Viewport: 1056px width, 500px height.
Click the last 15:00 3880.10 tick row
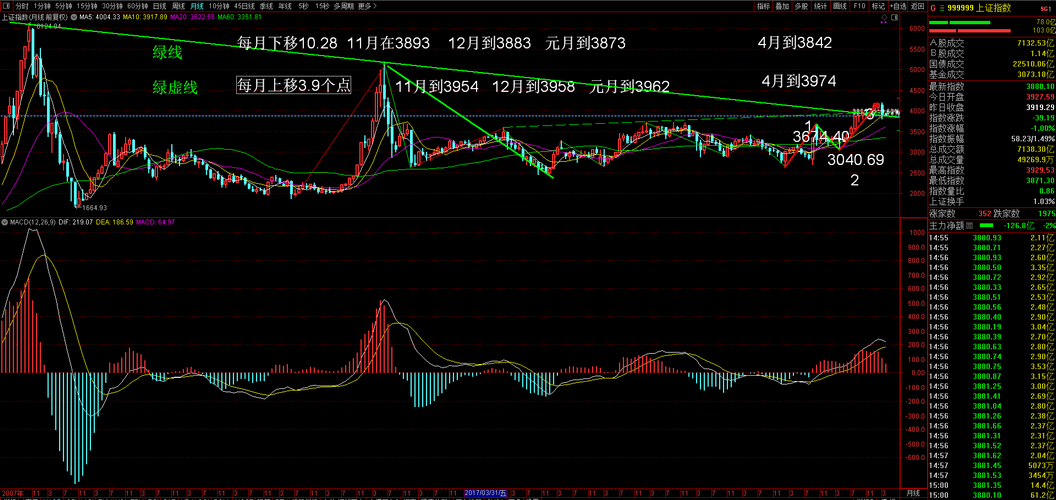[x=991, y=494]
